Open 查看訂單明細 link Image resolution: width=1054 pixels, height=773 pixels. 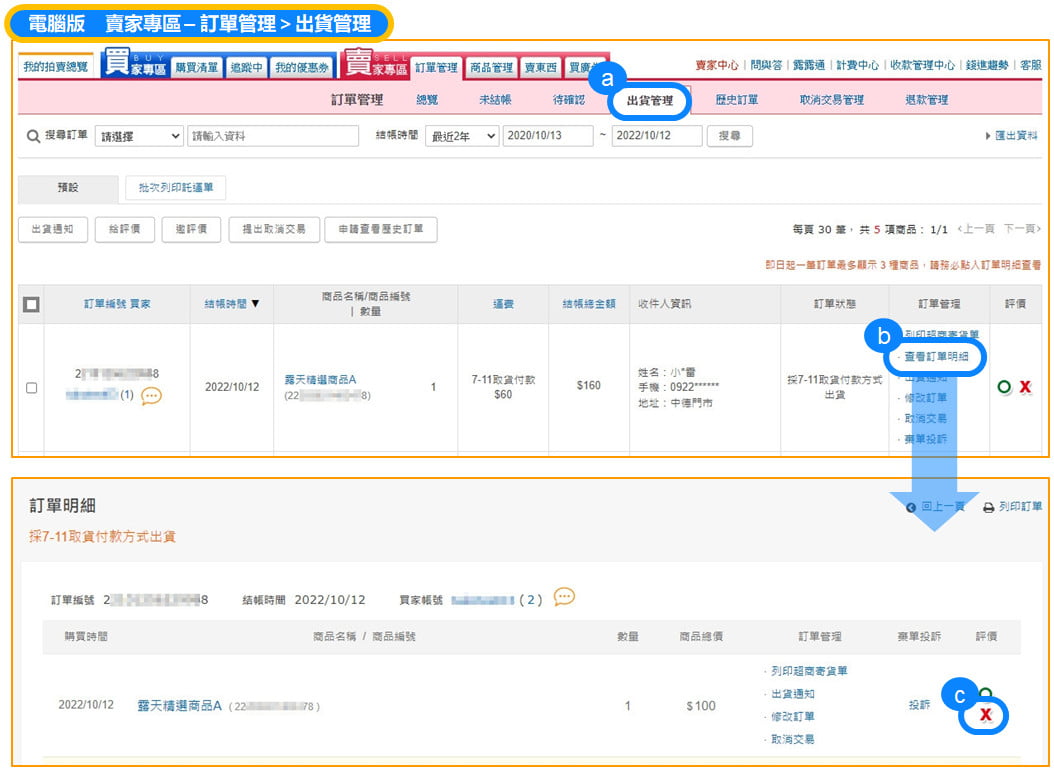click(x=936, y=356)
